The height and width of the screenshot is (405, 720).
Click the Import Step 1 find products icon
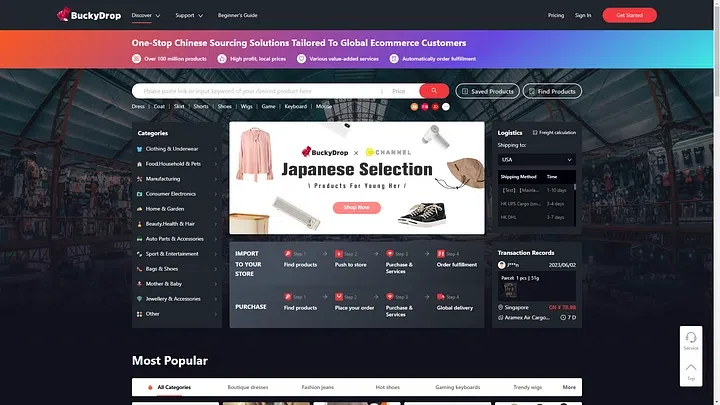coord(288,253)
